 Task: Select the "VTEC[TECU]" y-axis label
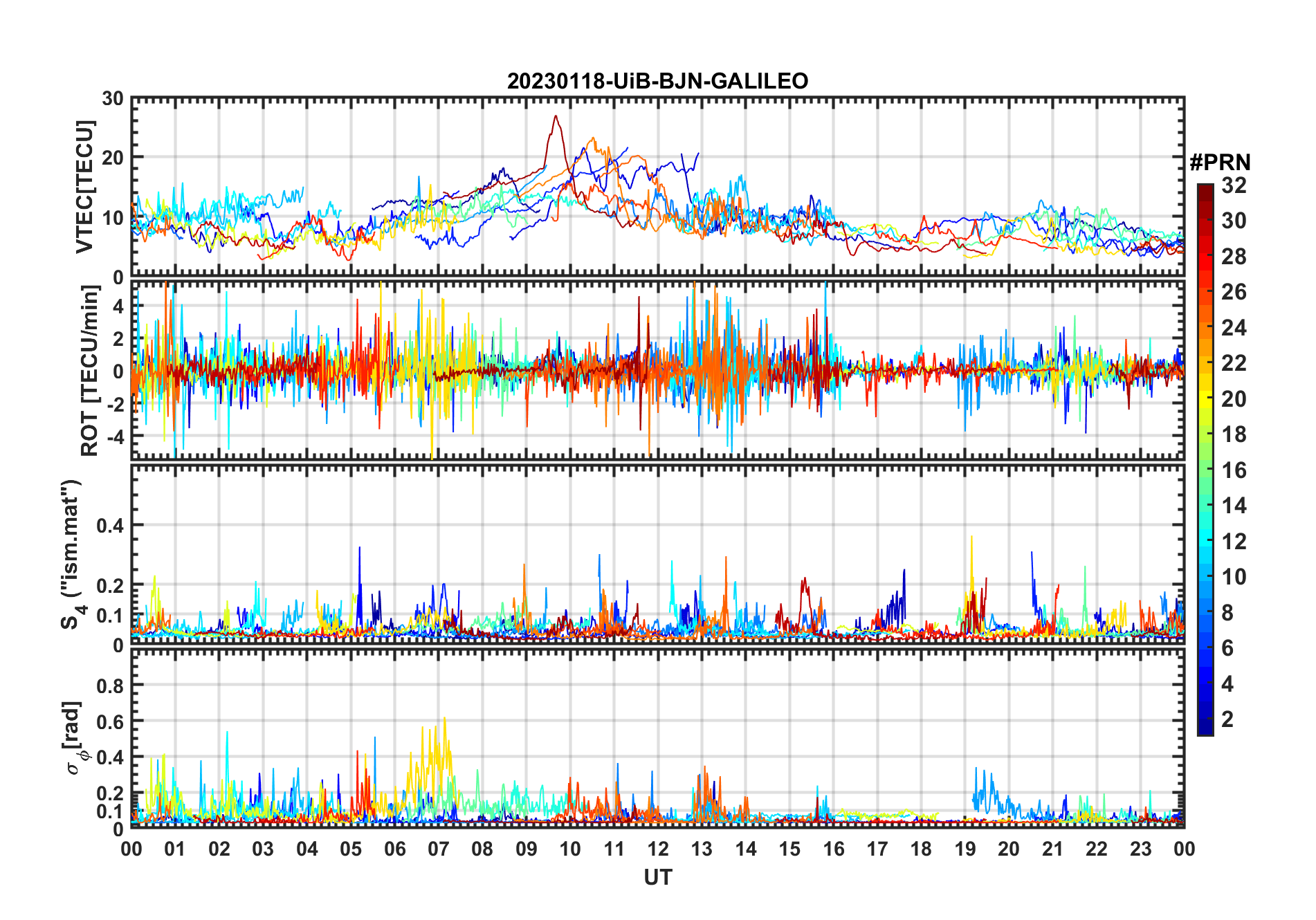coord(84,187)
